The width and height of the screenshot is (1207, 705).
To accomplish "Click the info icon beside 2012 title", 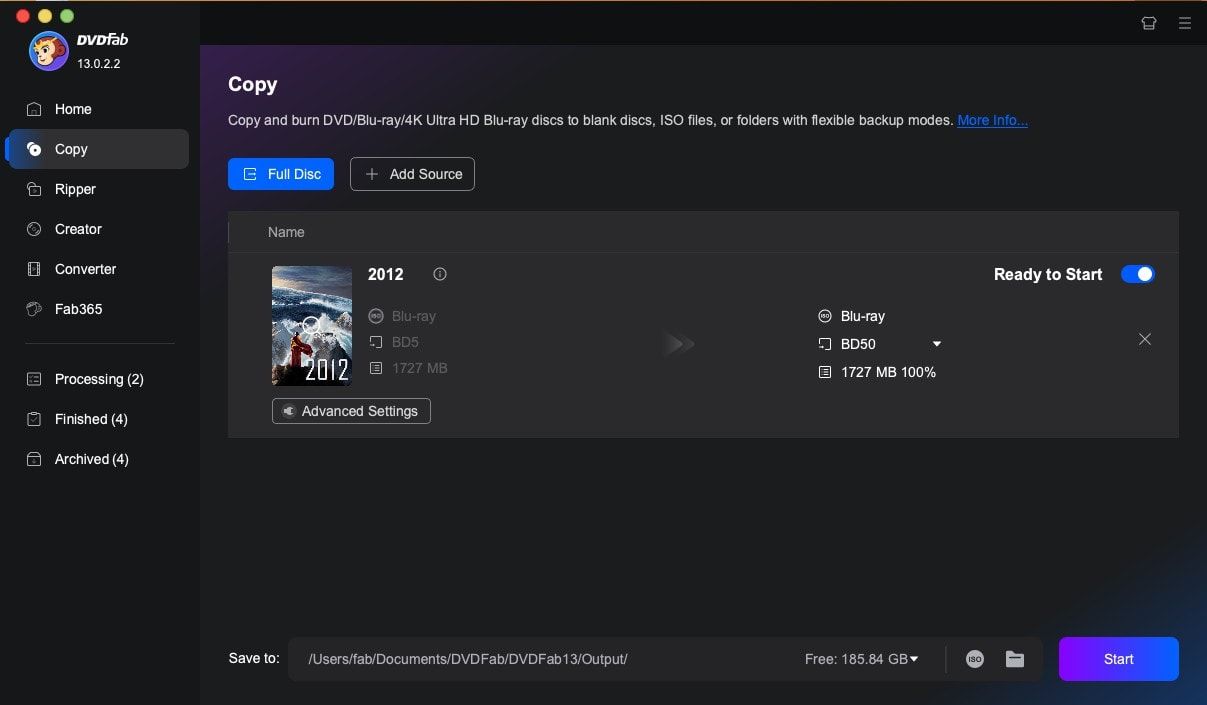I will [x=440, y=274].
